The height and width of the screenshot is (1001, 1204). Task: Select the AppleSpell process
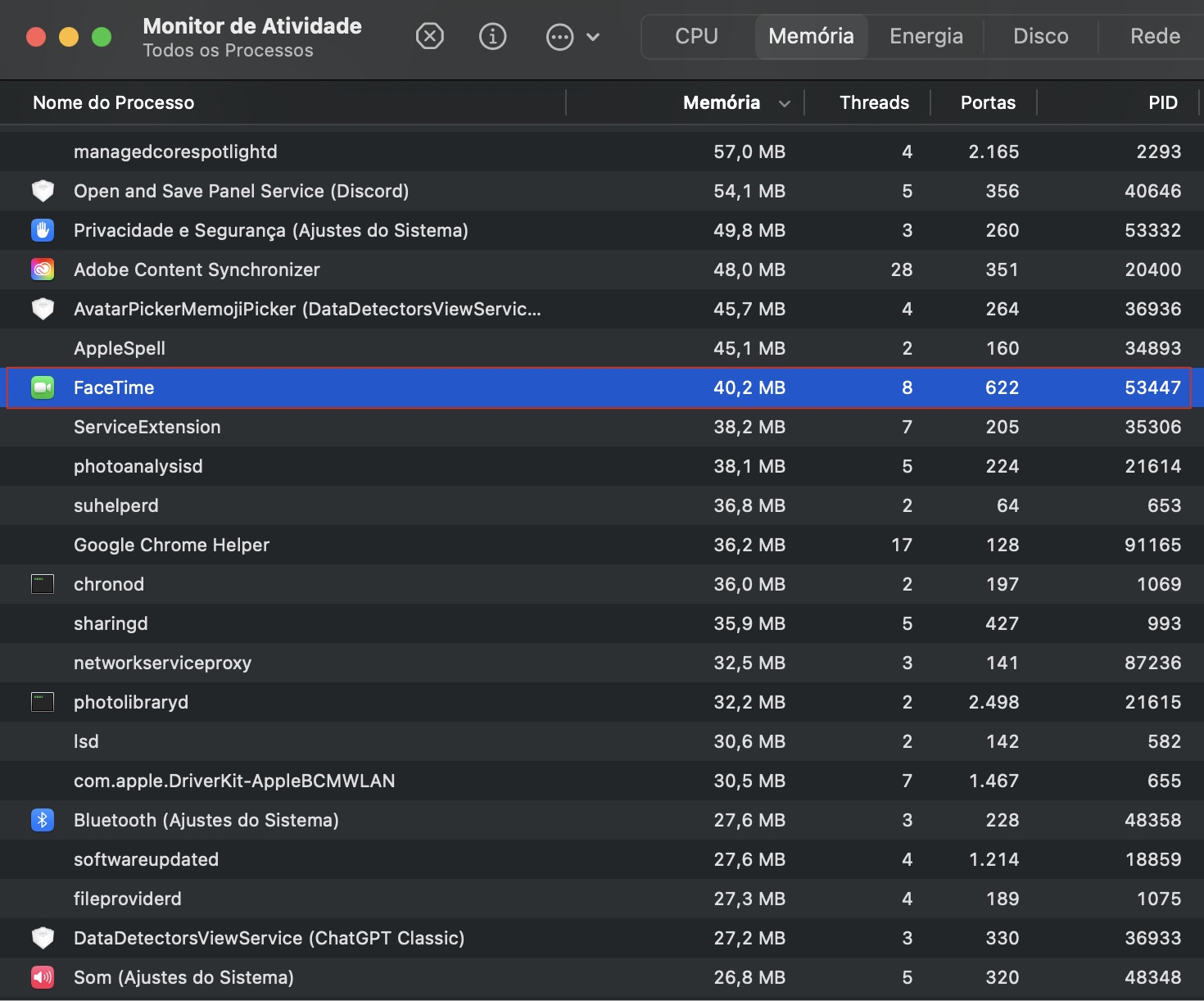[120, 348]
